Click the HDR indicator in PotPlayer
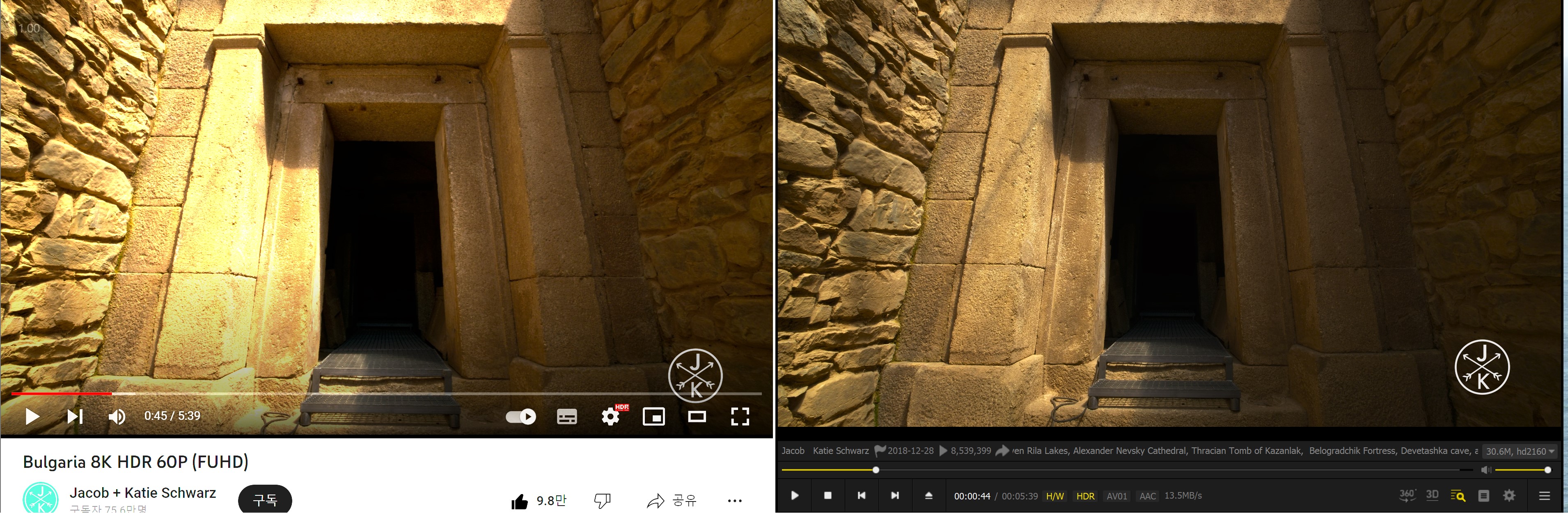This screenshot has width=1568, height=513. [1085, 496]
